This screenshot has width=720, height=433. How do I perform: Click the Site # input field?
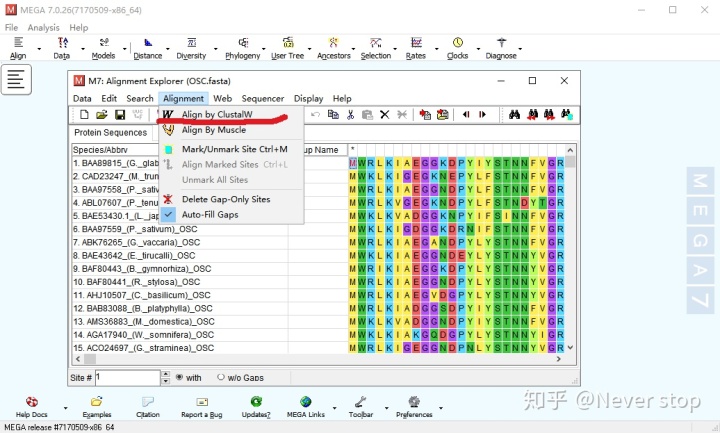click(128, 377)
